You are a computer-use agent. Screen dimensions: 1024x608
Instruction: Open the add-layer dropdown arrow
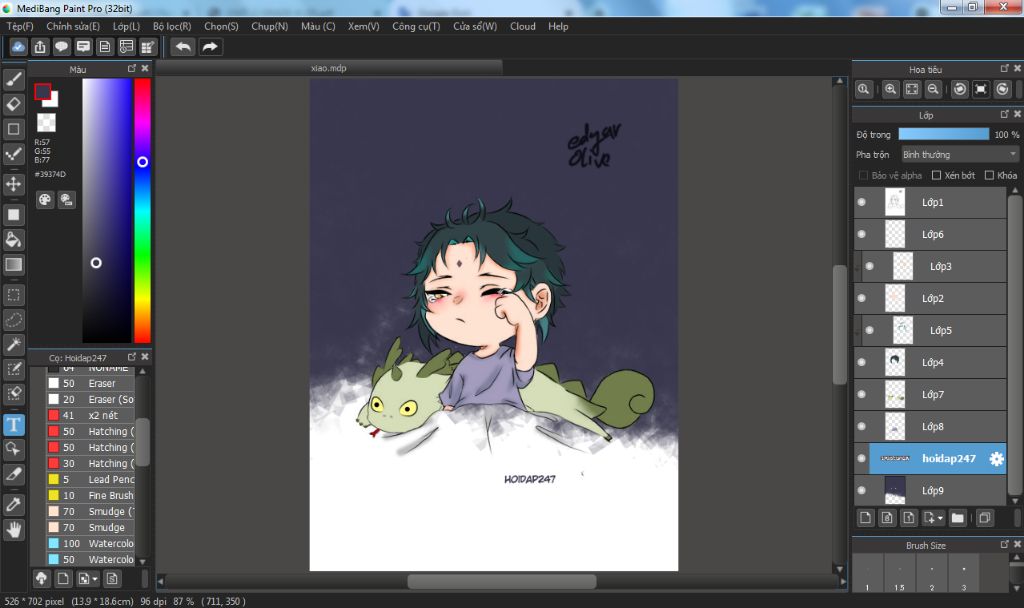940,519
